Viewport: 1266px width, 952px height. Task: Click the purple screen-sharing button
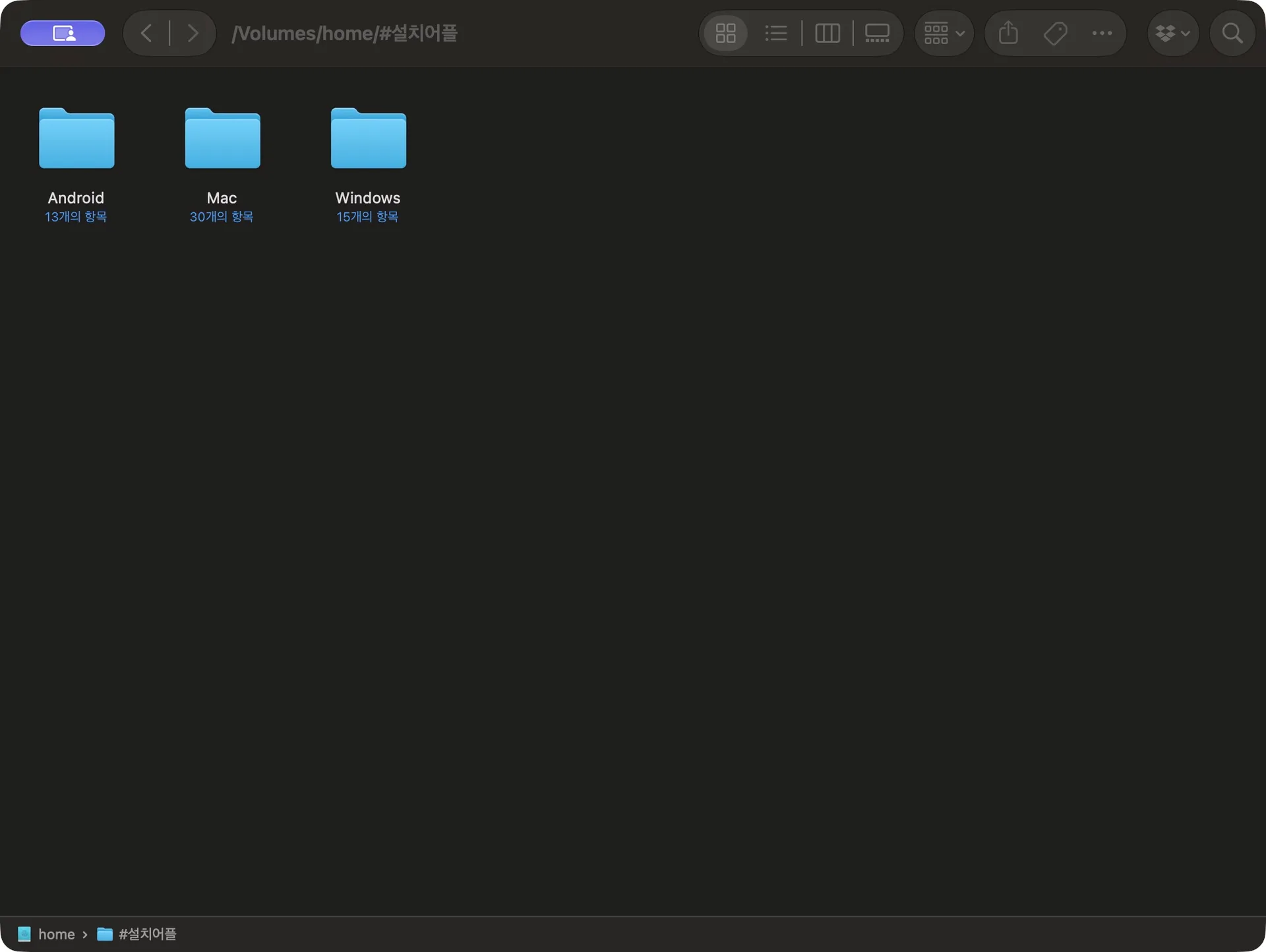tap(63, 33)
